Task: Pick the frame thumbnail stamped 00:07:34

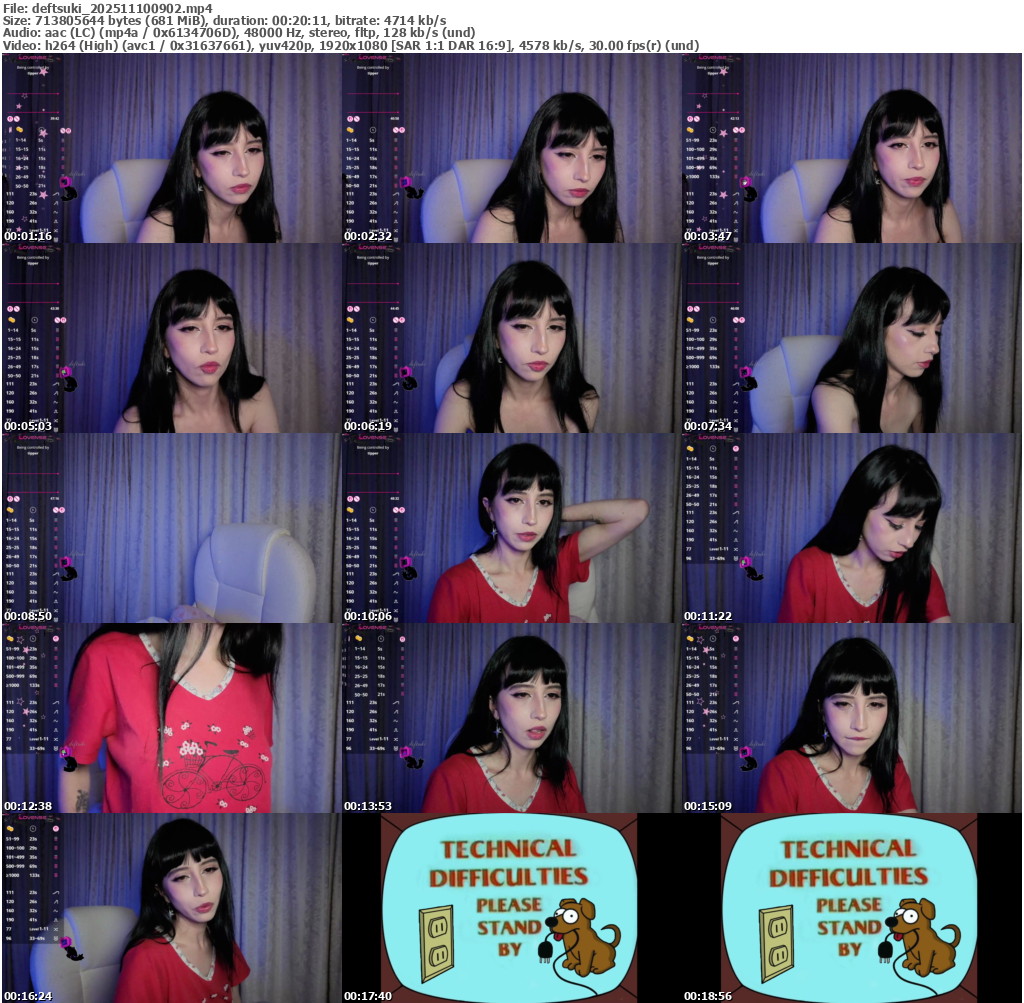Action: pyautogui.click(x=852, y=338)
